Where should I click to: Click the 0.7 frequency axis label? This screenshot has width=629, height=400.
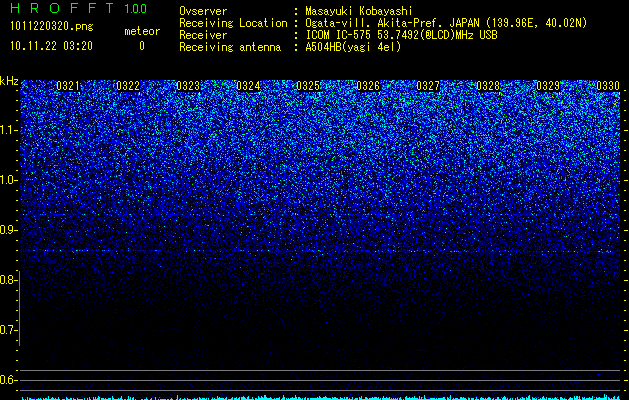point(8,330)
